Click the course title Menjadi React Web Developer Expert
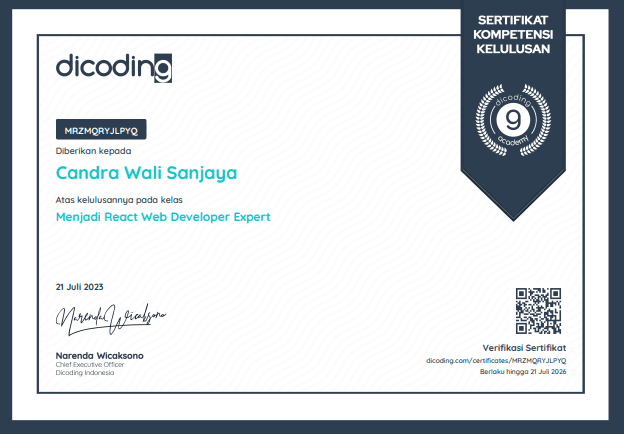This screenshot has height=434, width=624. (x=163, y=217)
